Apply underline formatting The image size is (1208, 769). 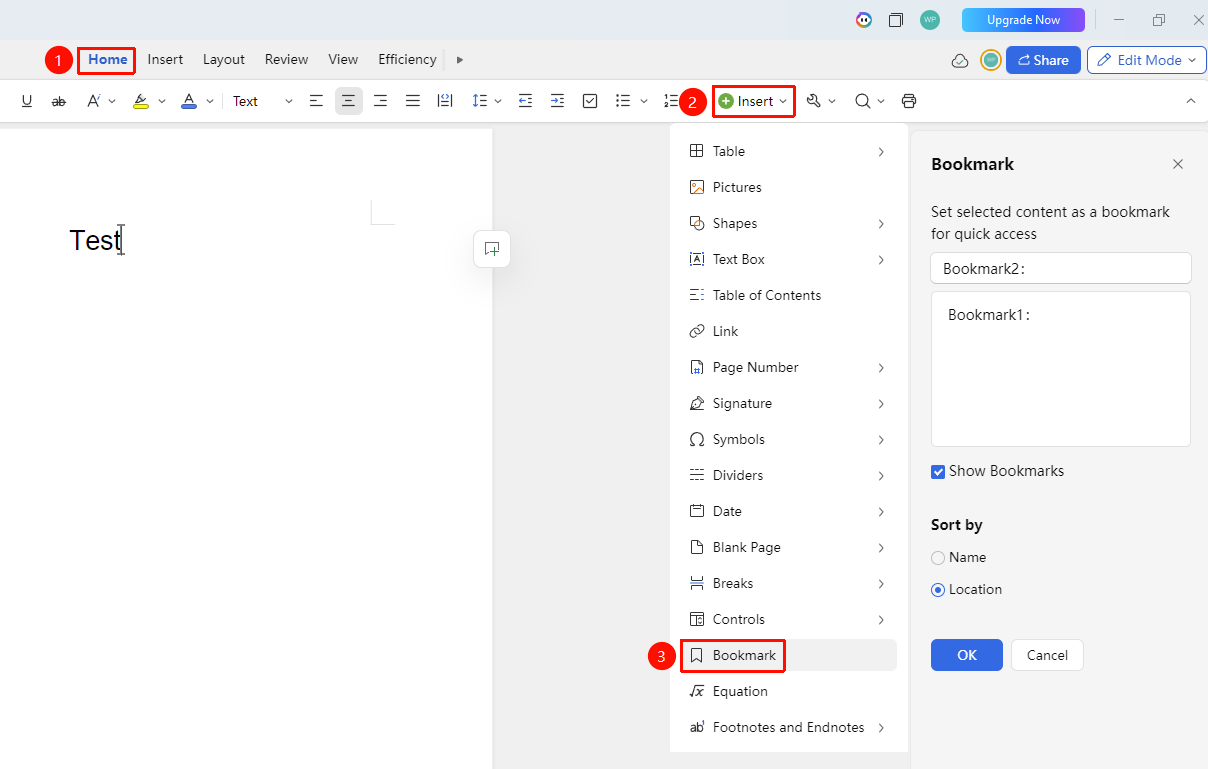click(x=27, y=101)
